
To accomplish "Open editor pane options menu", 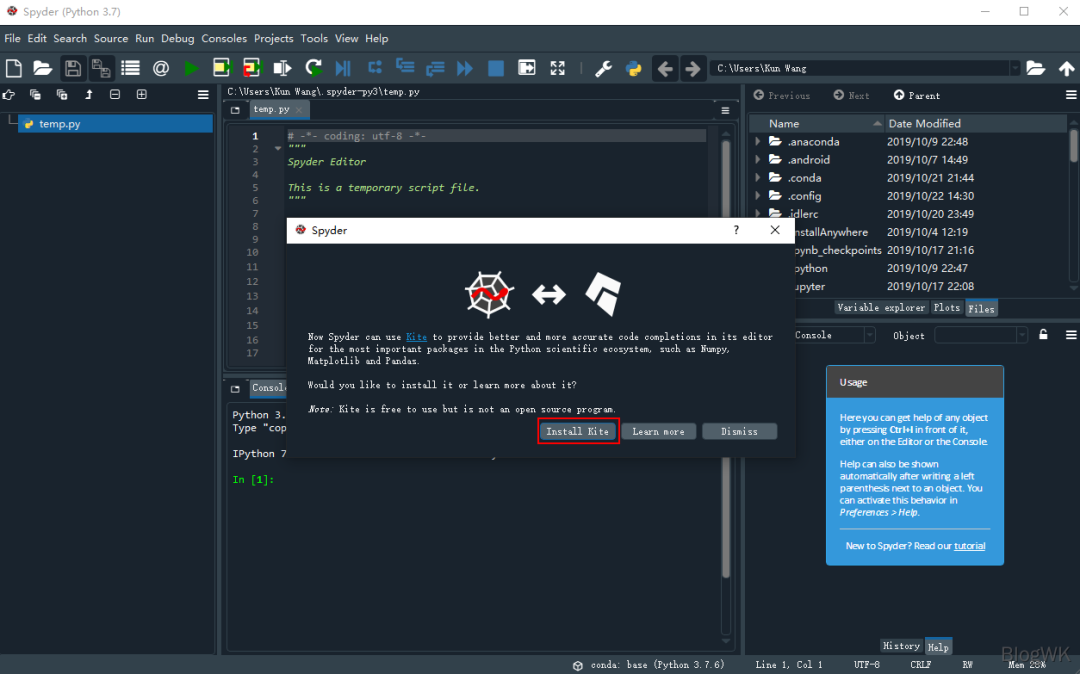I will click(x=725, y=110).
